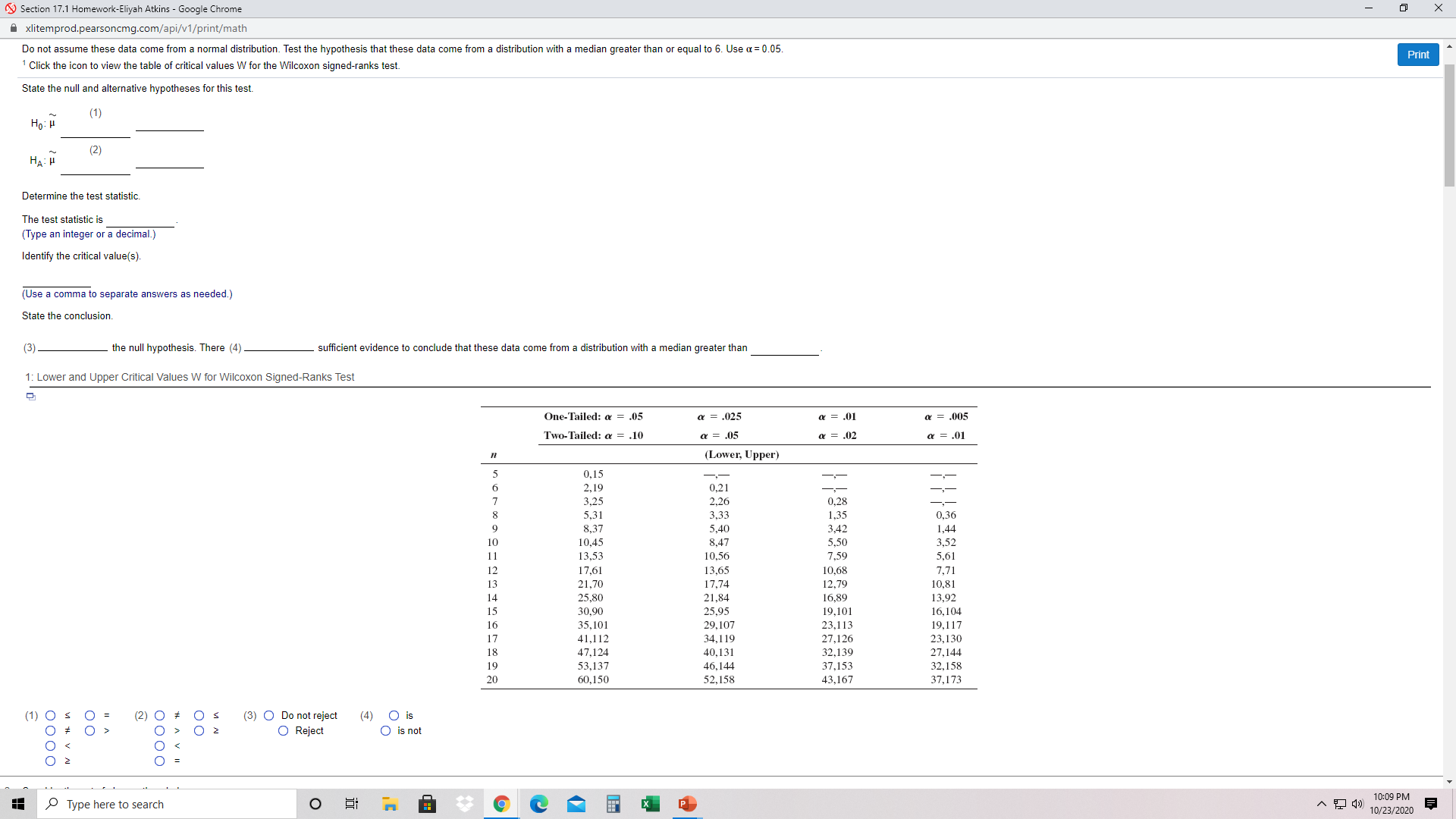Image resolution: width=1456 pixels, height=819 pixels.
Task: Open the notifications action center
Action: (x=1431, y=804)
